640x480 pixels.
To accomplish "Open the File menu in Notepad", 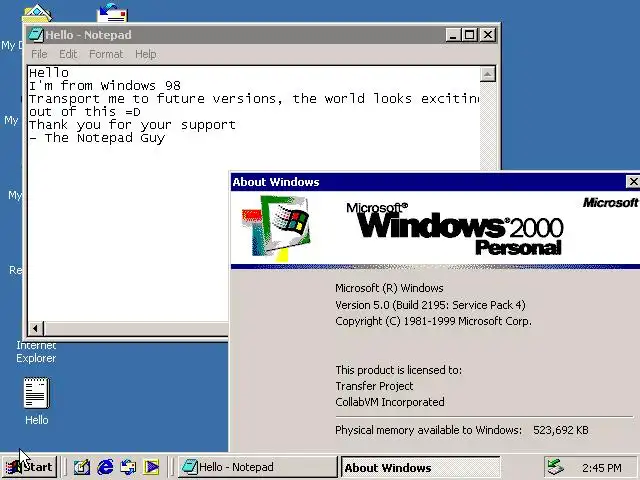I will [x=39, y=54].
